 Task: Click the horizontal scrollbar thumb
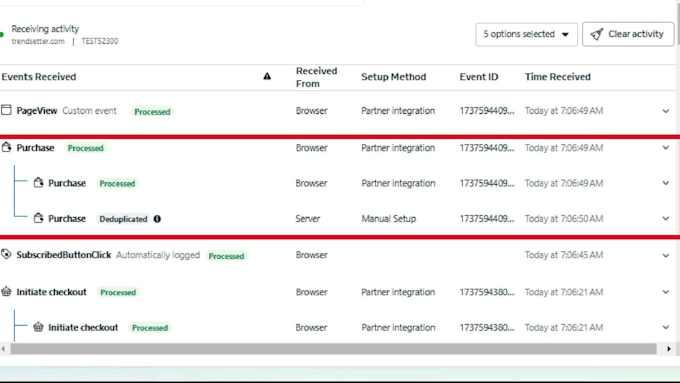tap(333, 349)
